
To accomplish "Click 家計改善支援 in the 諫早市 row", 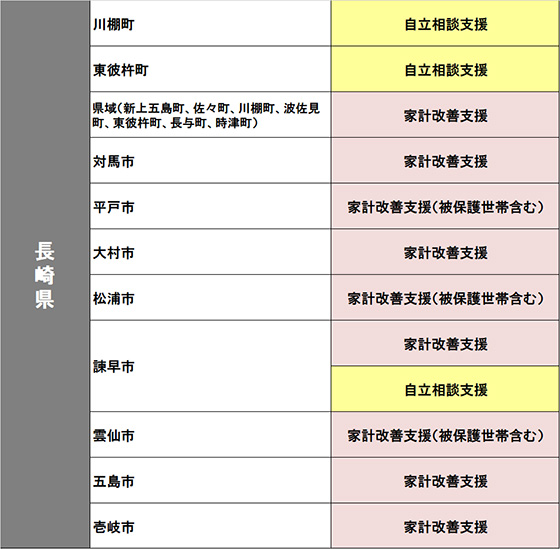I will pyautogui.click(x=445, y=343).
